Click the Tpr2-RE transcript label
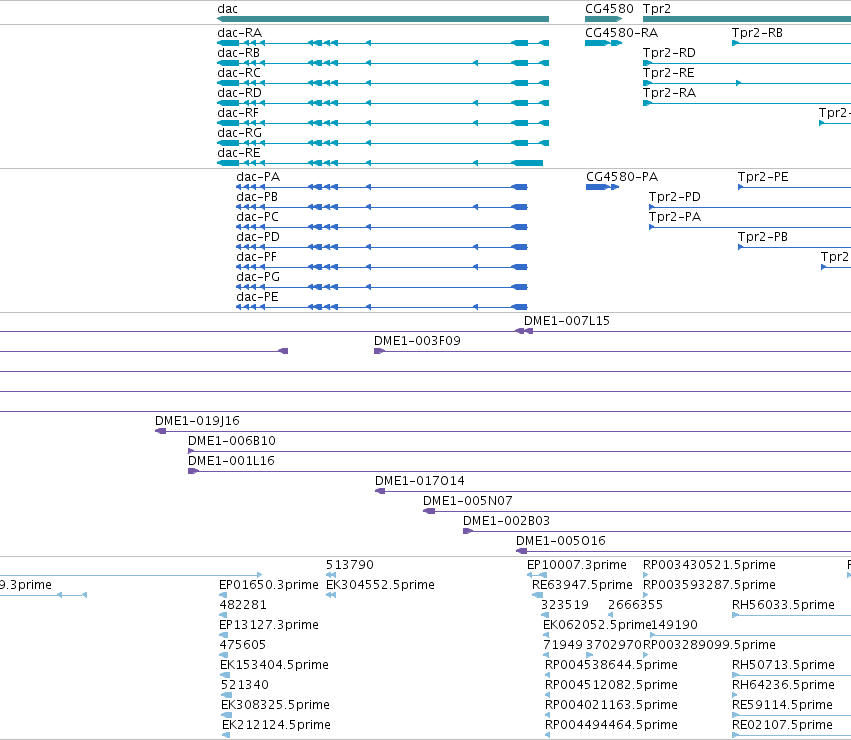 669,73
